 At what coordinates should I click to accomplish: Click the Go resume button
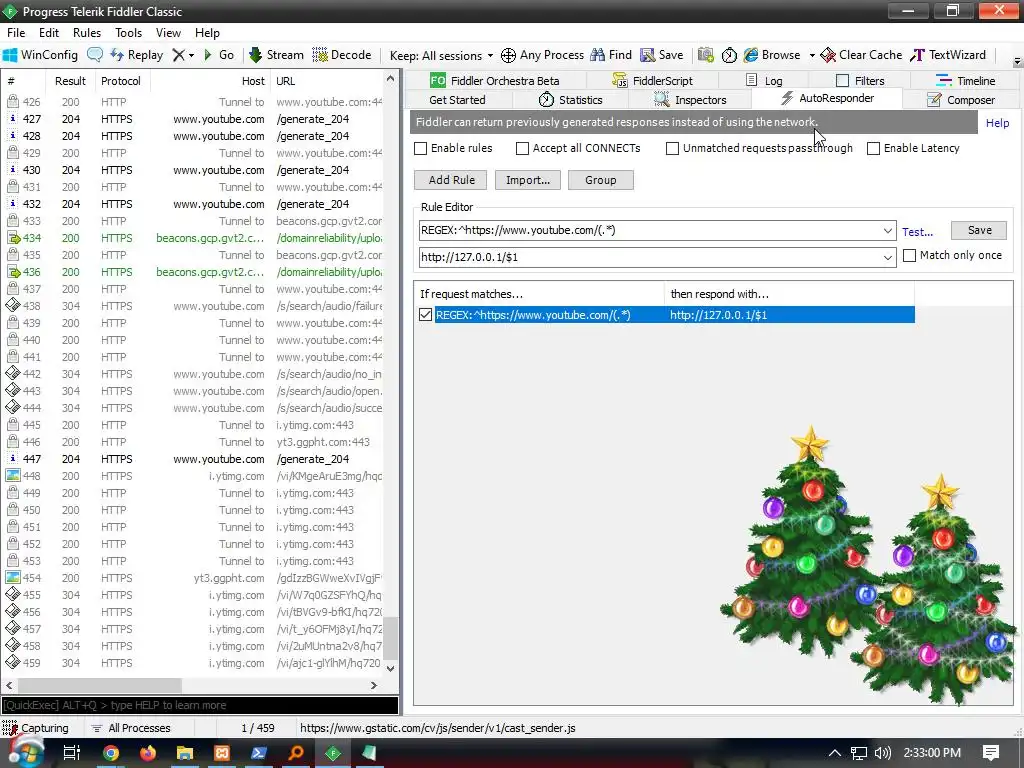tap(219, 55)
